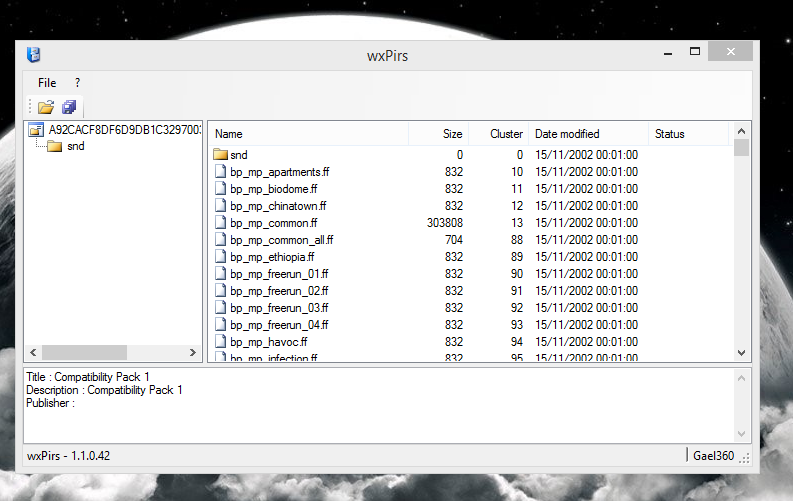Viewport: 793px width, 501px height.
Task: Select the snd folder in tree panel
Action: coord(75,146)
